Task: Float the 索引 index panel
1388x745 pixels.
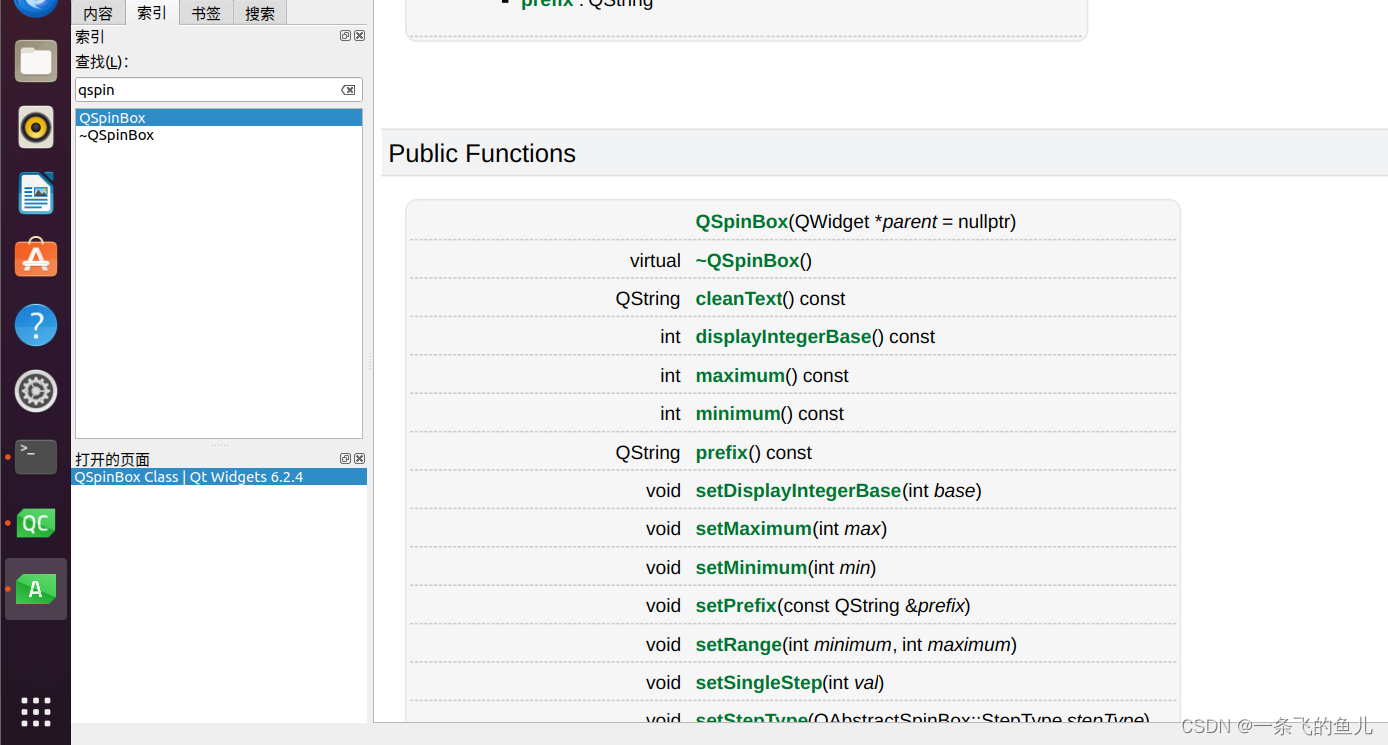Action: tap(345, 36)
